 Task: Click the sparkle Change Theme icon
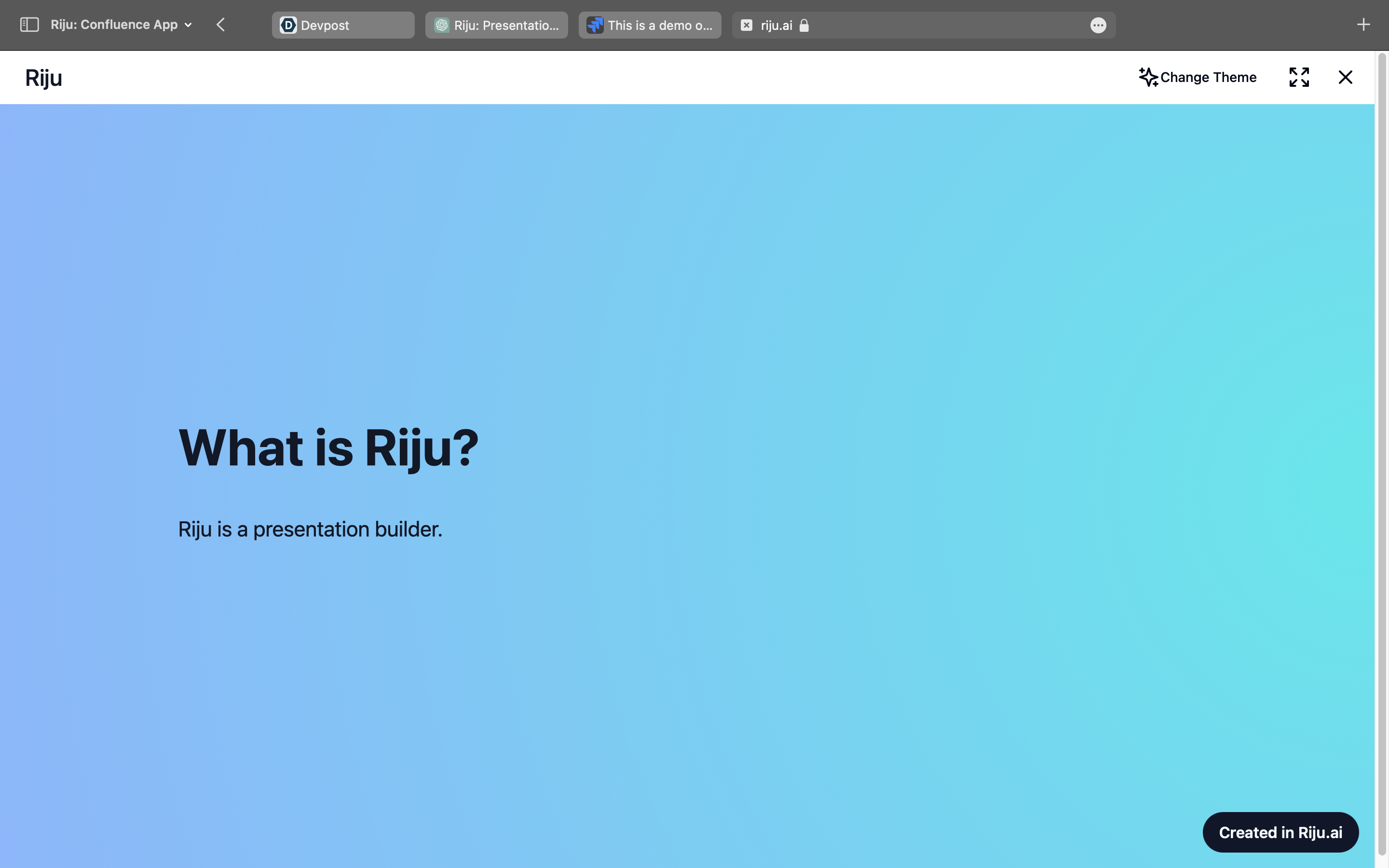click(1148, 77)
